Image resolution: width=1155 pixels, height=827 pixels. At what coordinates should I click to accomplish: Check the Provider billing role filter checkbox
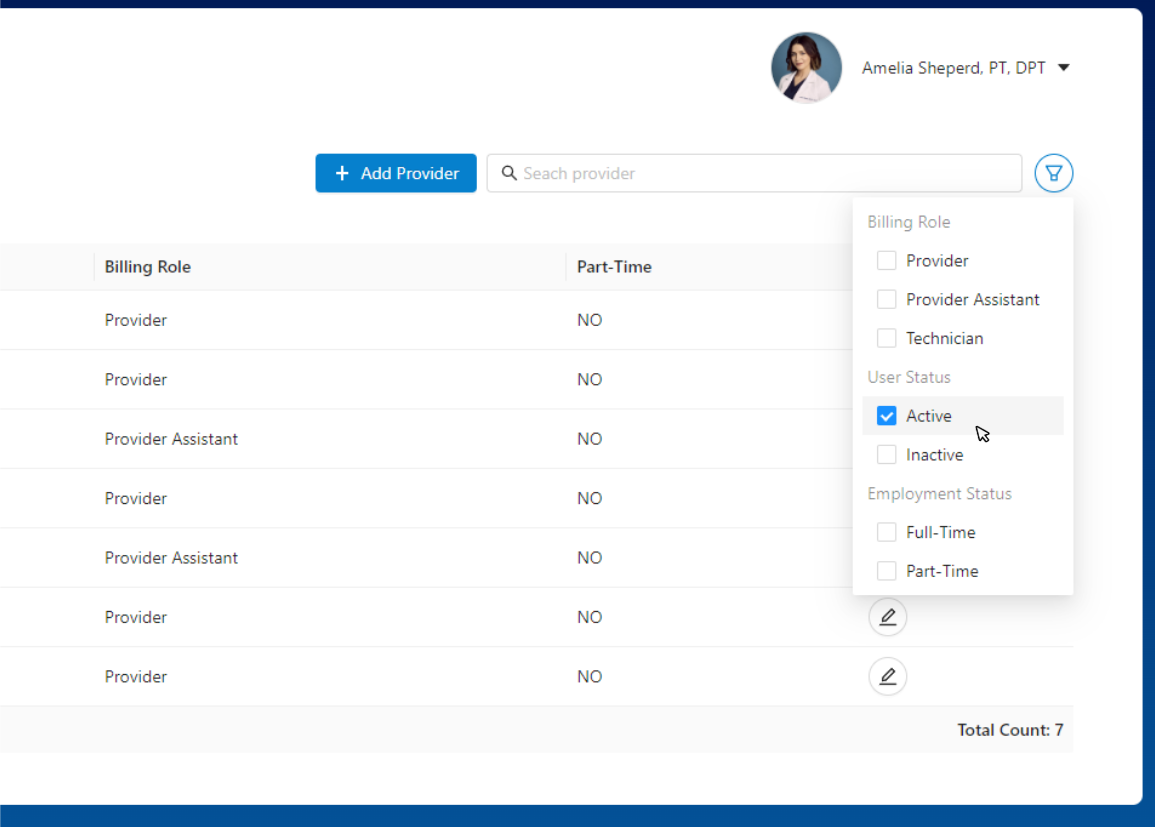(886, 261)
